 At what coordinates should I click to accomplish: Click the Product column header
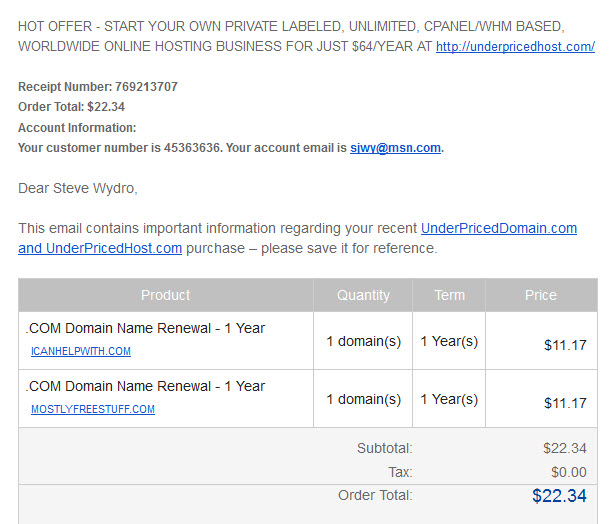(166, 295)
